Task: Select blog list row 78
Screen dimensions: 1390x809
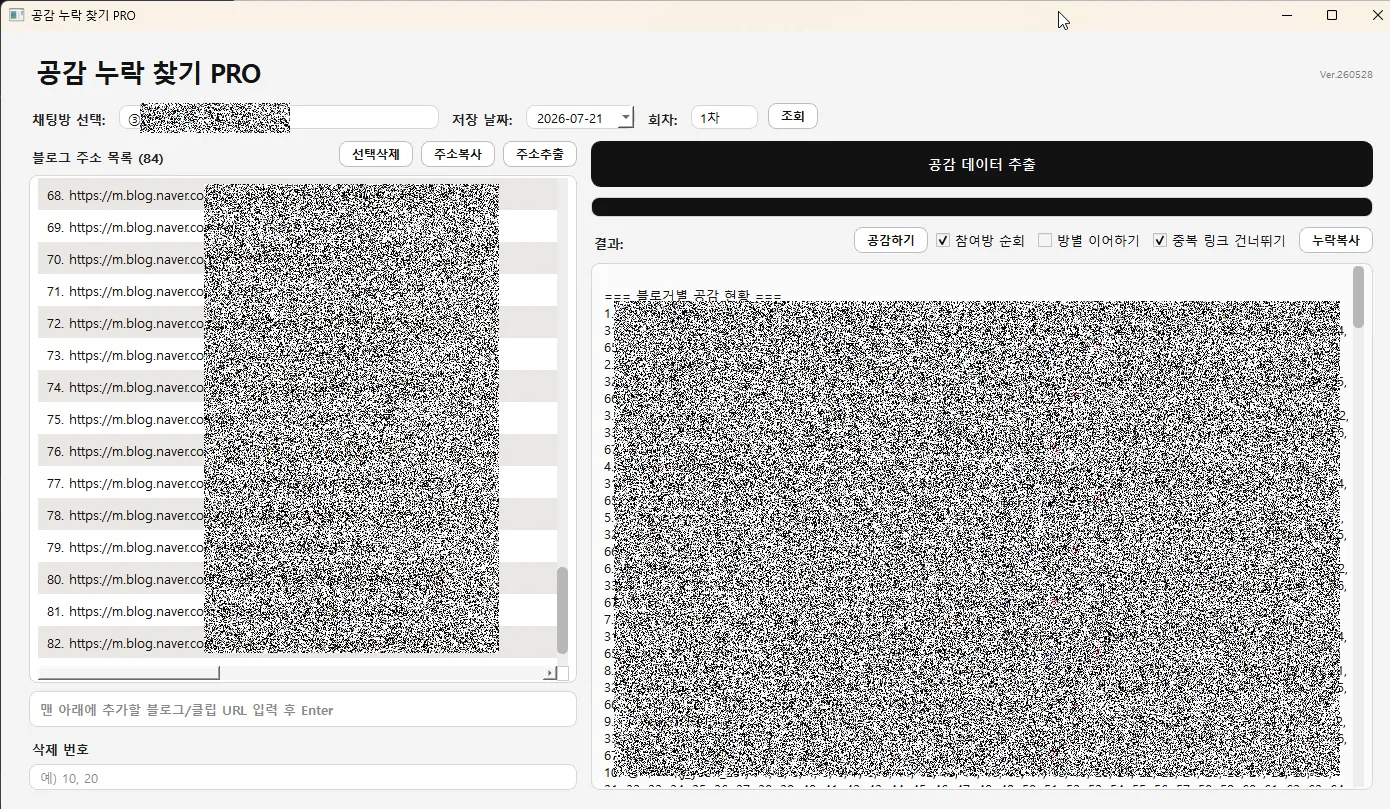Action: (297, 515)
